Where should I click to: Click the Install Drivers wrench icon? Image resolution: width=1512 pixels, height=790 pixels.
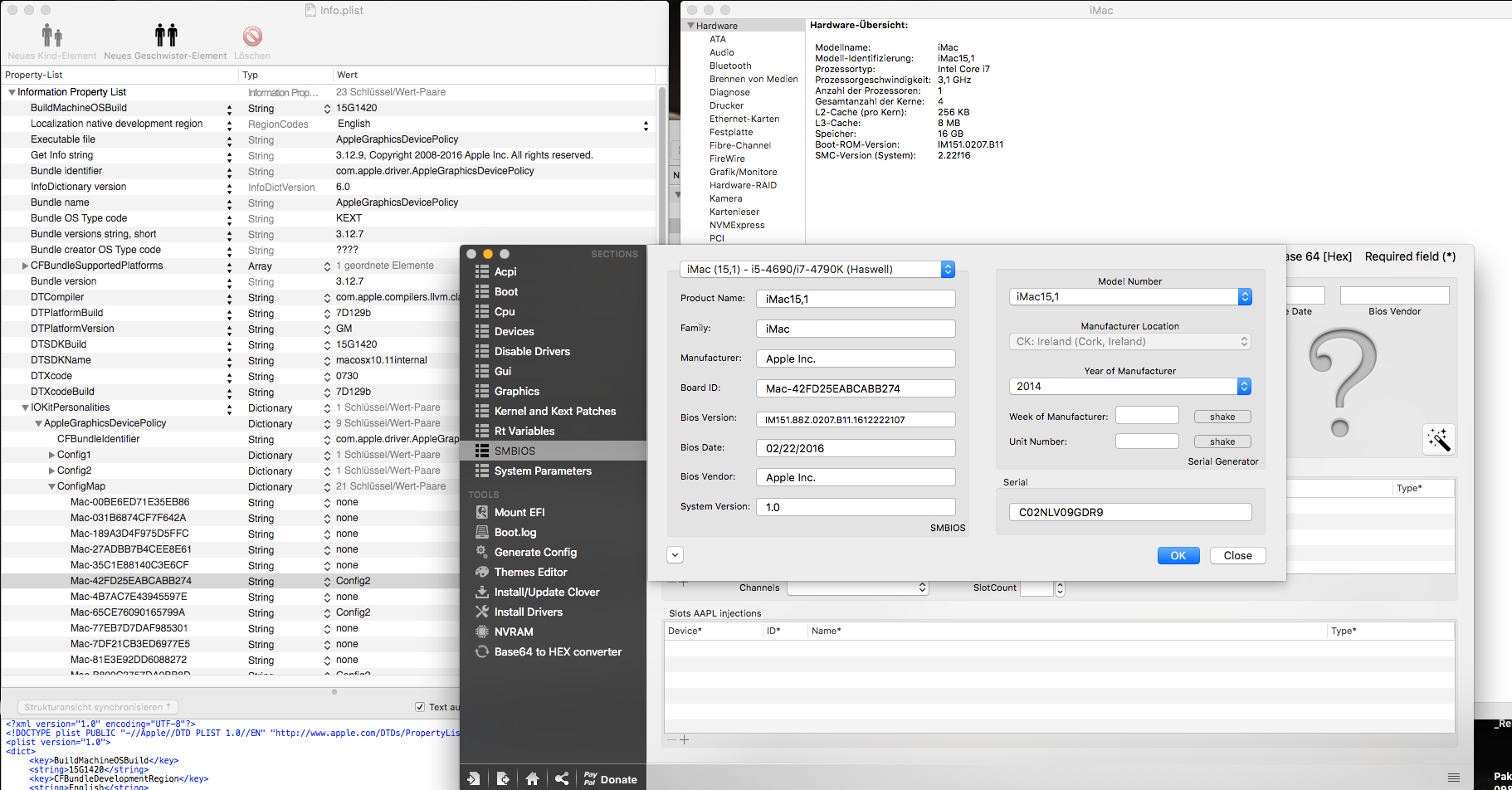click(x=481, y=612)
